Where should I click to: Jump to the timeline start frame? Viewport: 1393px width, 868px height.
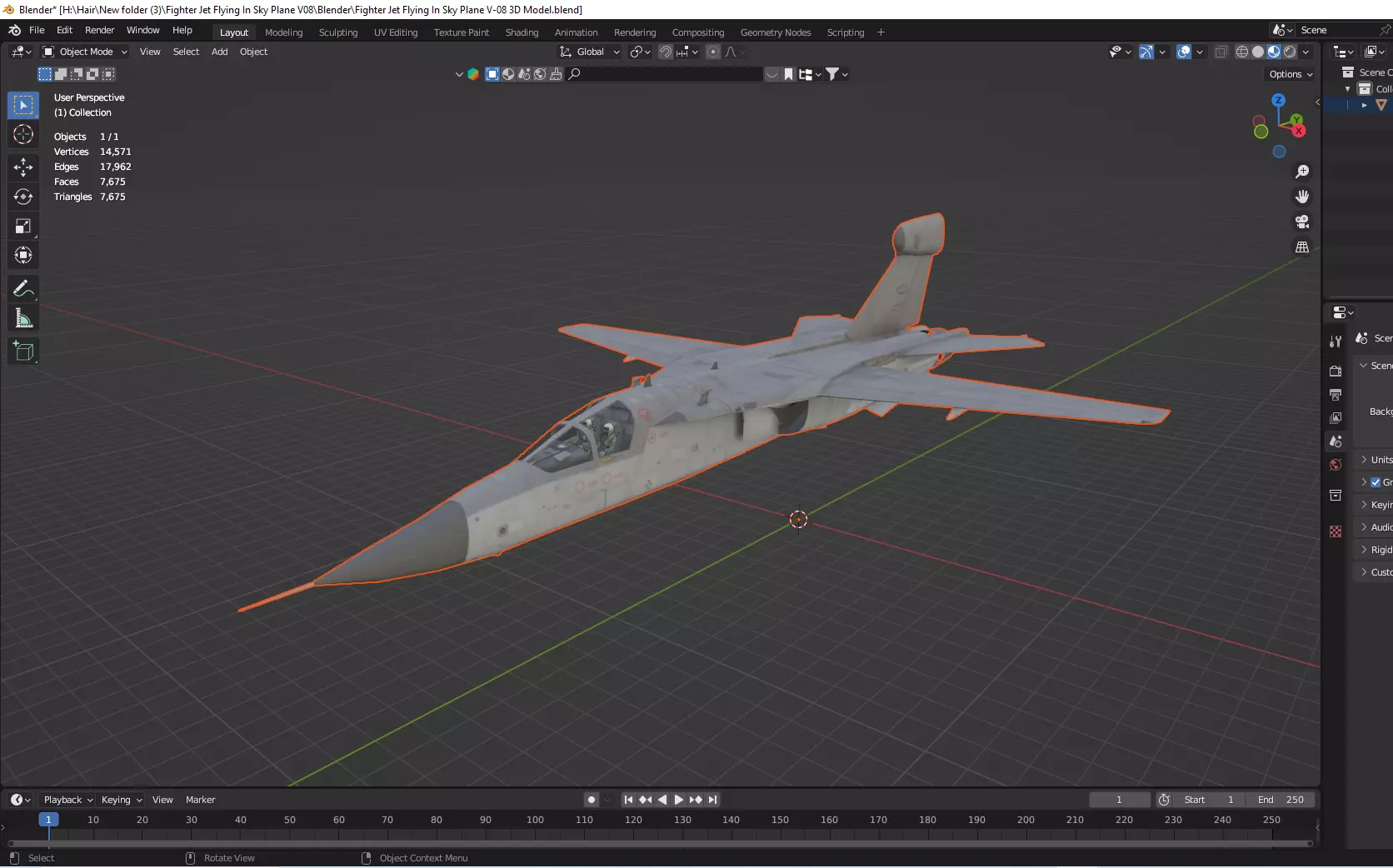pos(628,800)
